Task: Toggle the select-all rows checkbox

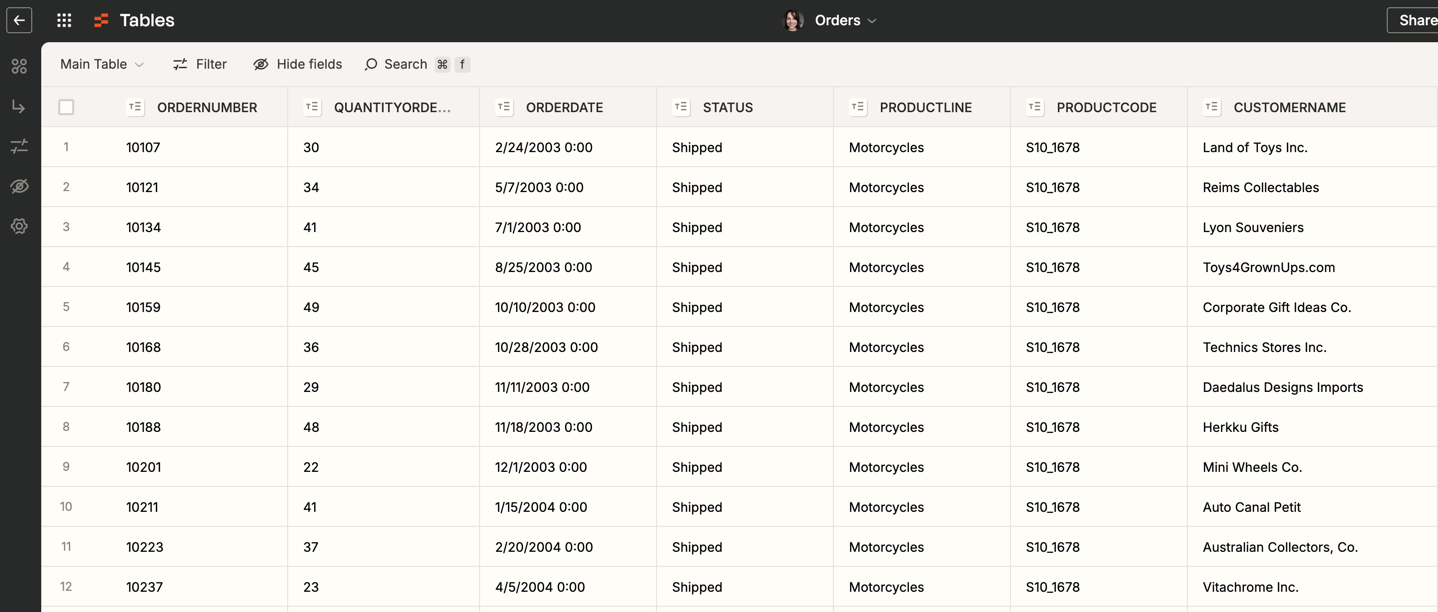Action: tap(66, 107)
